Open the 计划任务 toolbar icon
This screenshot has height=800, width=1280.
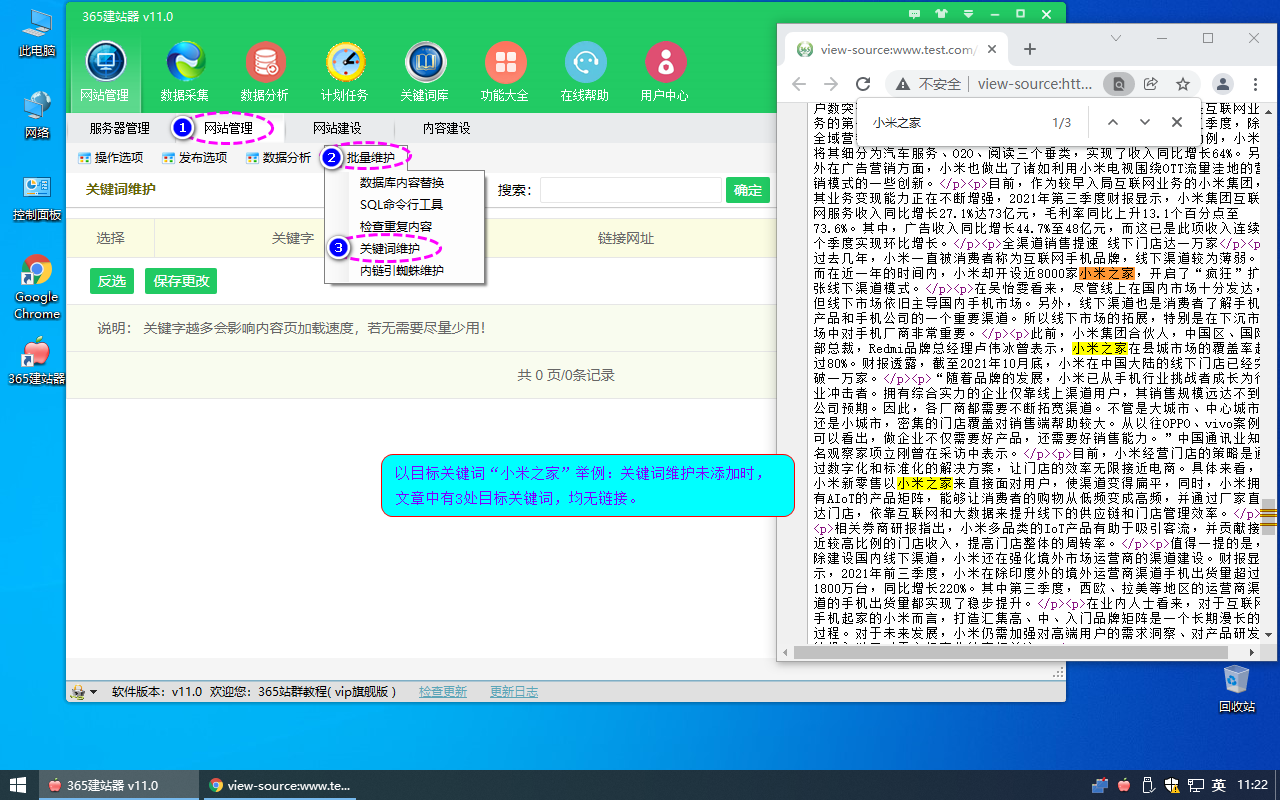click(x=345, y=72)
